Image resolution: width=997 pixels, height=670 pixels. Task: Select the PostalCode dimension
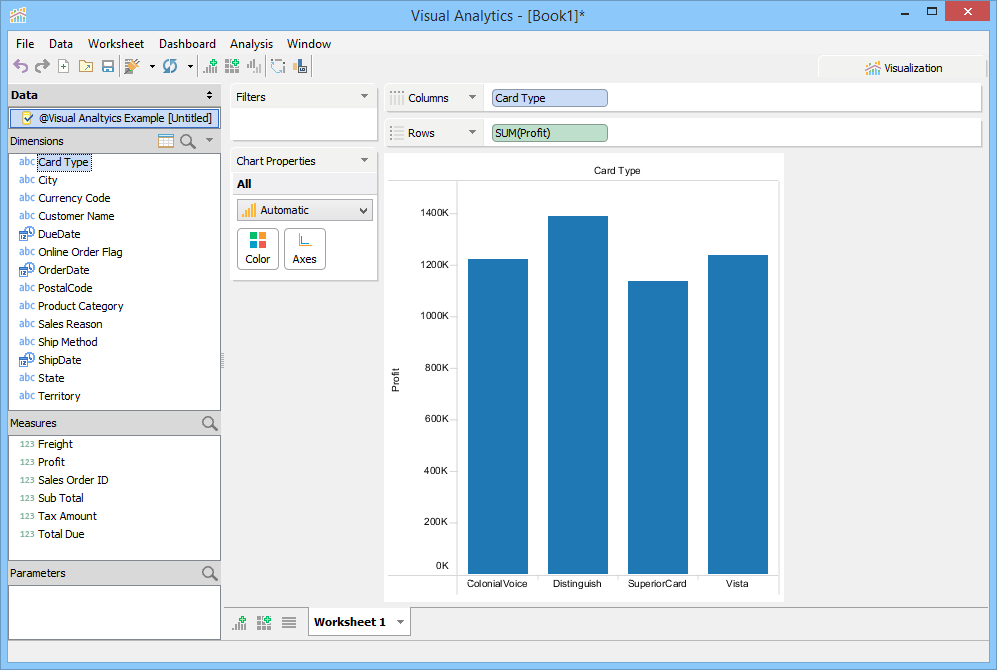tap(65, 289)
